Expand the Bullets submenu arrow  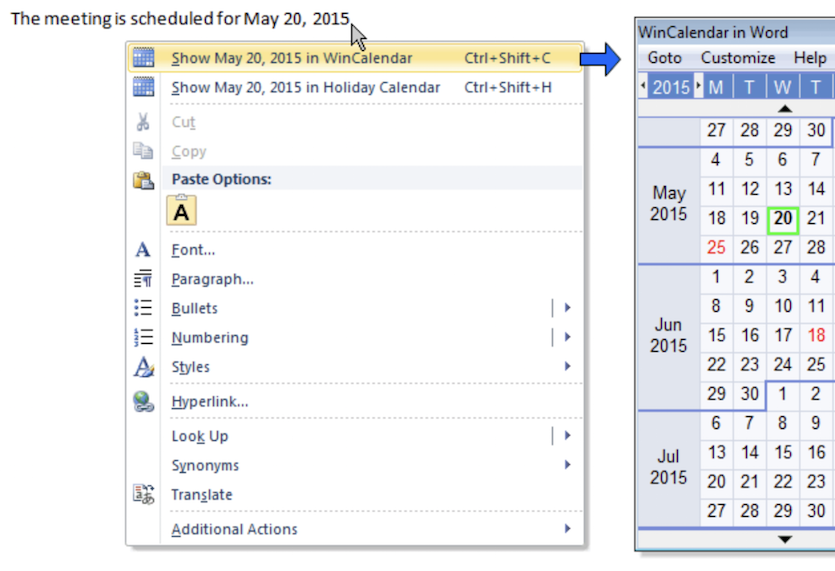point(568,308)
